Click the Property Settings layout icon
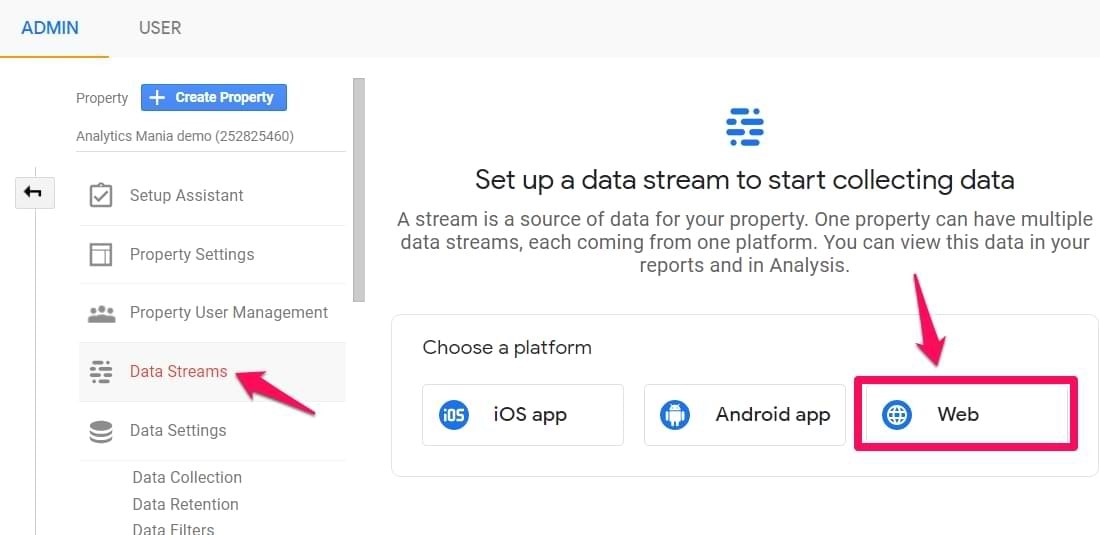This screenshot has height=535, width=1100. (101, 255)
